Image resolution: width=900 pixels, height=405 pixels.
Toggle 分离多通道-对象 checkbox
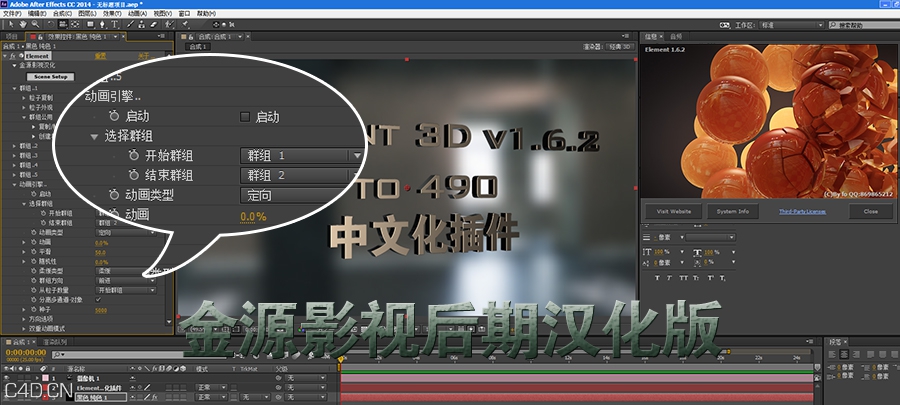[x=98, y=299]
